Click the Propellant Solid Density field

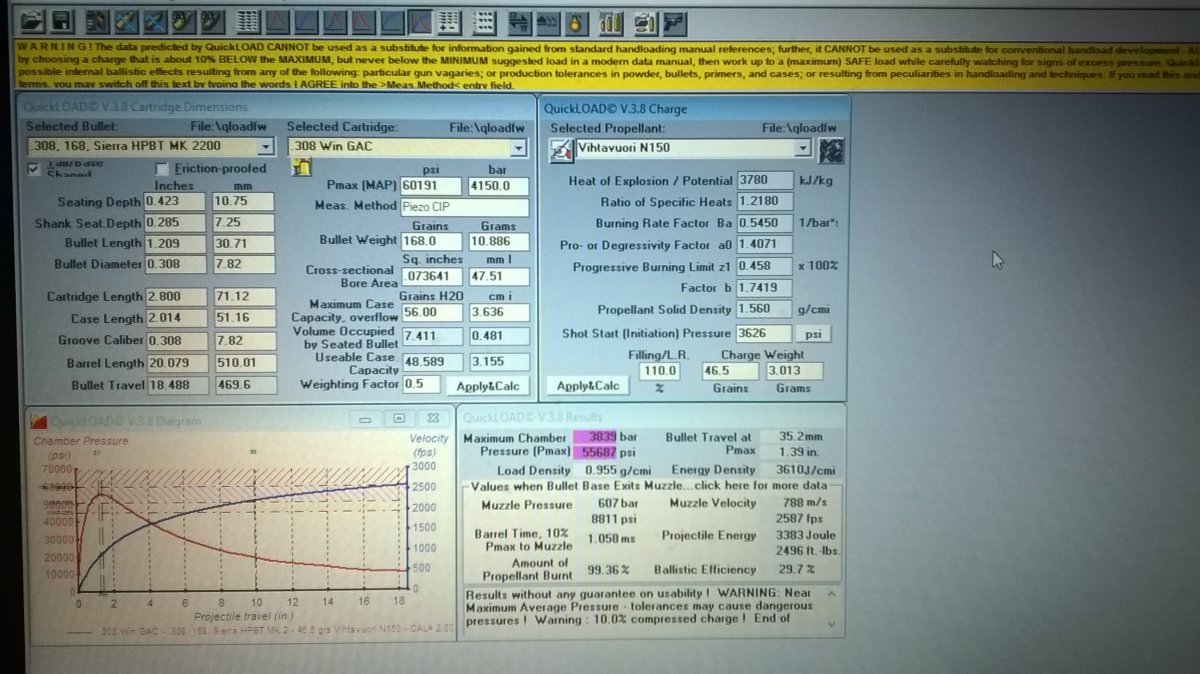coord(762,310)
